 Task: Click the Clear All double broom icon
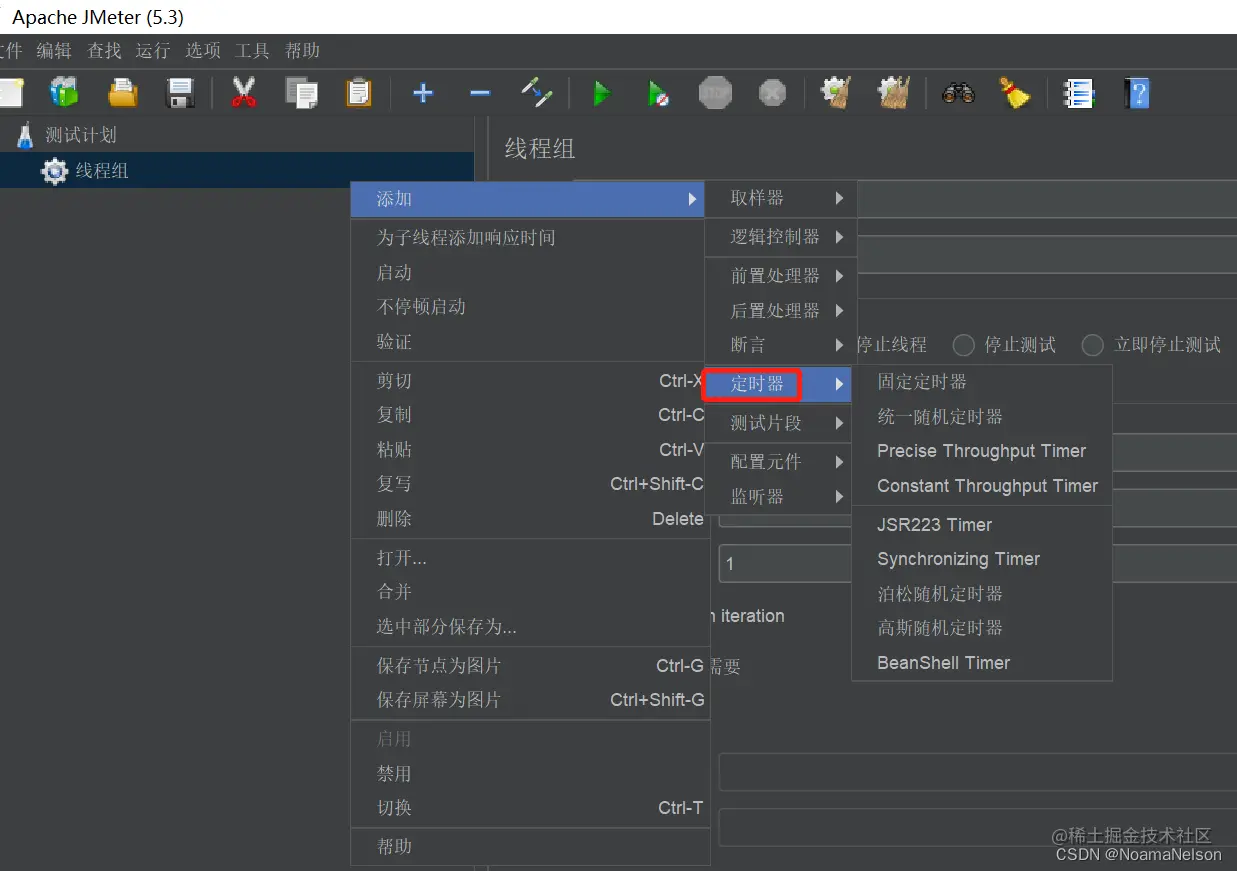pyautogui.click(x=894, y=94)
